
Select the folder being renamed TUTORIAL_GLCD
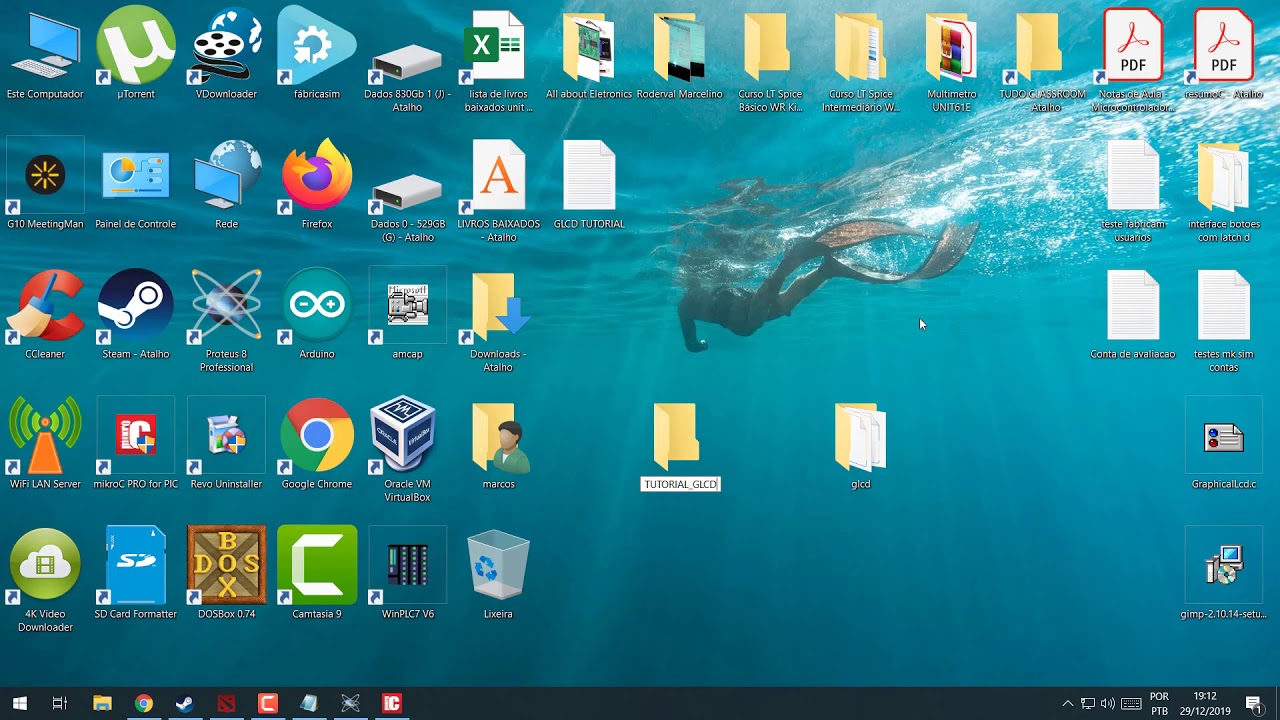coord(676,436)
